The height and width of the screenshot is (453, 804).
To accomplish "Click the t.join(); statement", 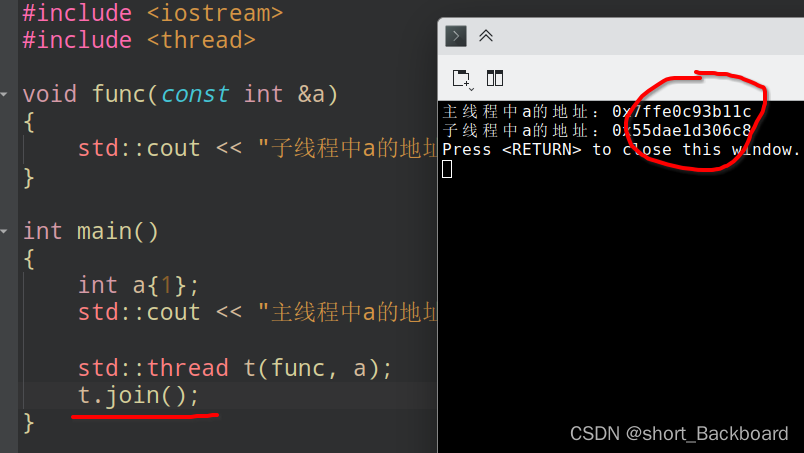I will (138, 395).
